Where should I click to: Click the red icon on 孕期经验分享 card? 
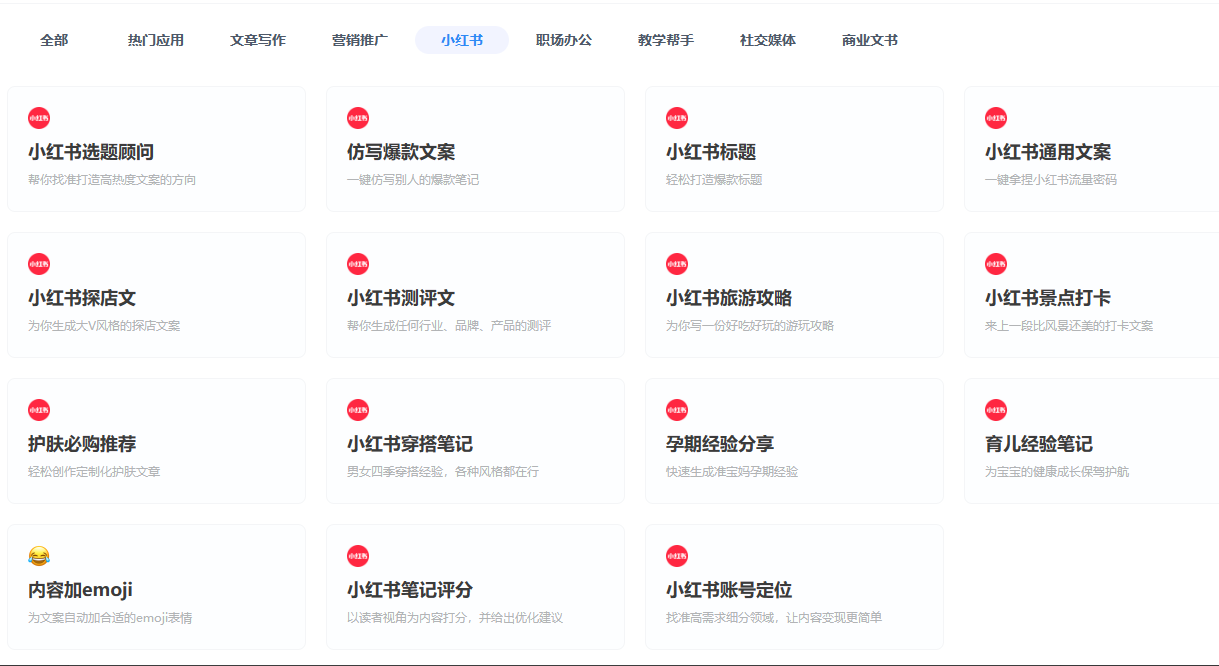677,410
